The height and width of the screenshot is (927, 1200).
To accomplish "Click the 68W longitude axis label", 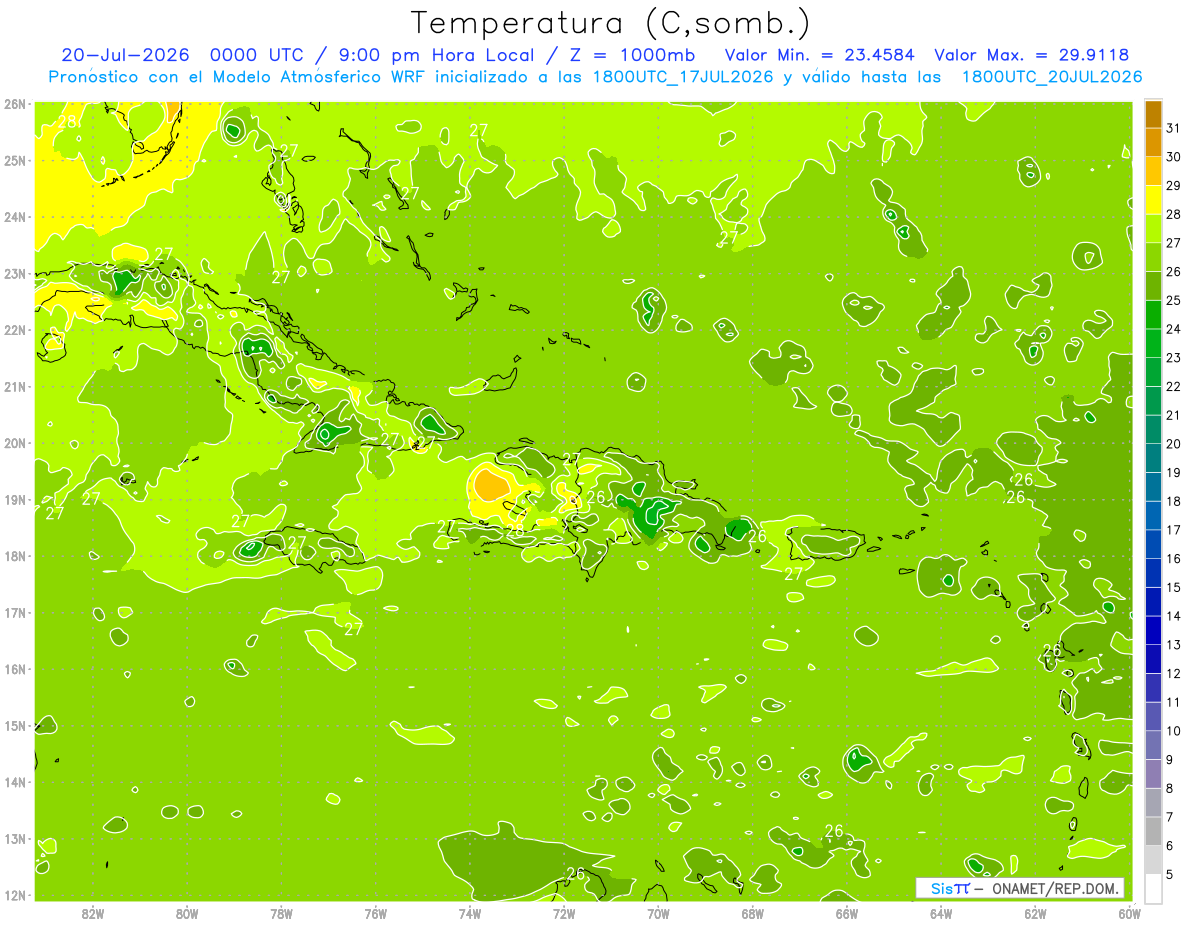I will coord(753,913).
